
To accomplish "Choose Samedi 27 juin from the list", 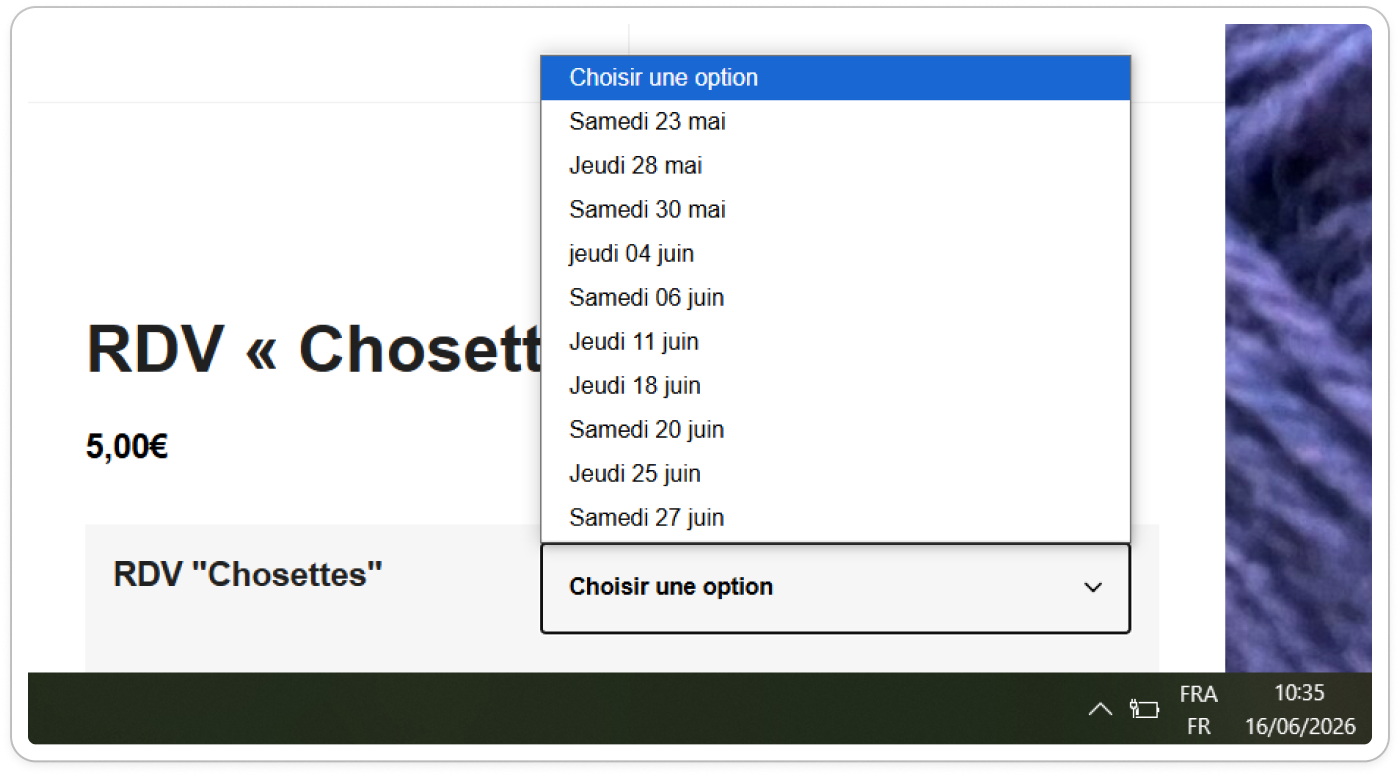I will pyautogui.click(x=835, y=518).
